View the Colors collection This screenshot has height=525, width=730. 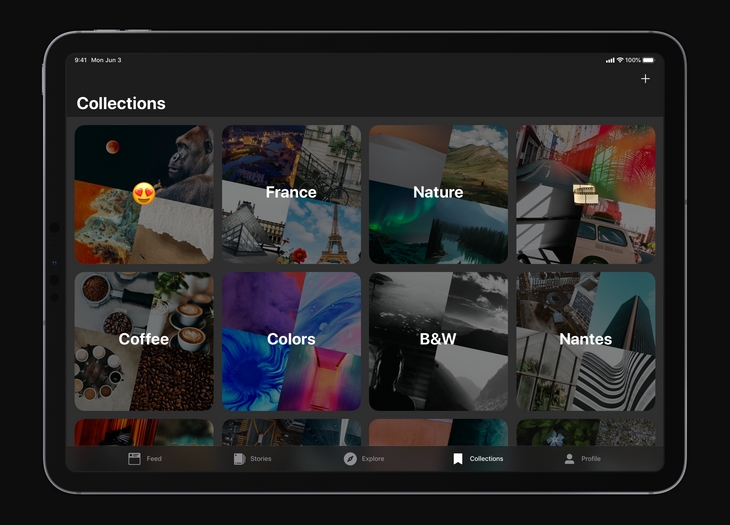coord(291,340)
